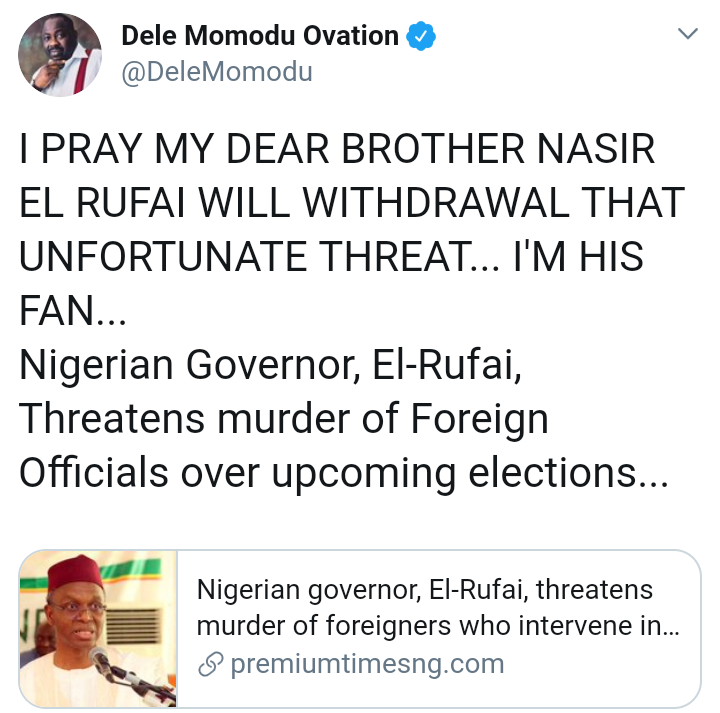The height and width of the screenshot is (713, 720).
Task: Click the line 'EL RUFAI WILL WITHDRAWAL THAT'
Action: point(352,204)
